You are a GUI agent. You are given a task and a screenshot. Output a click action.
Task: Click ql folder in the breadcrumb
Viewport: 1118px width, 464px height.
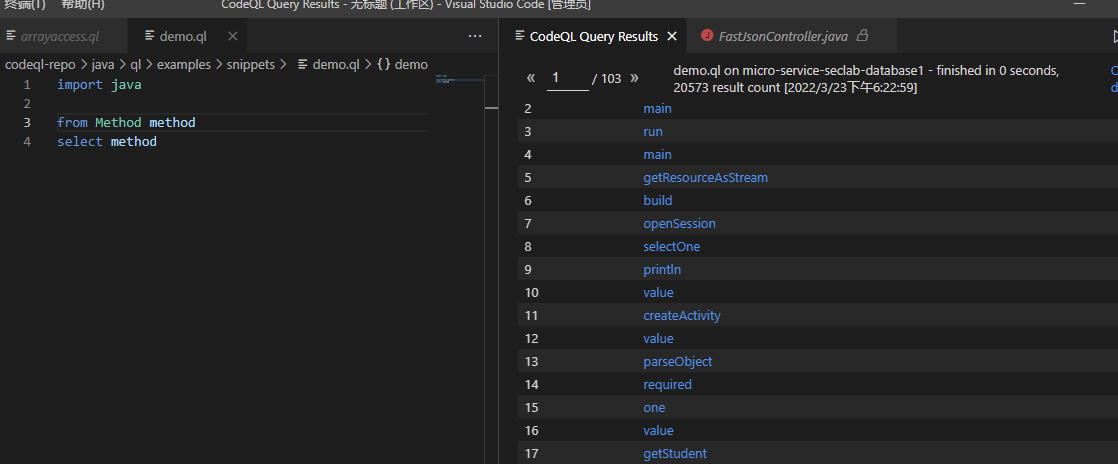point(135,64)
